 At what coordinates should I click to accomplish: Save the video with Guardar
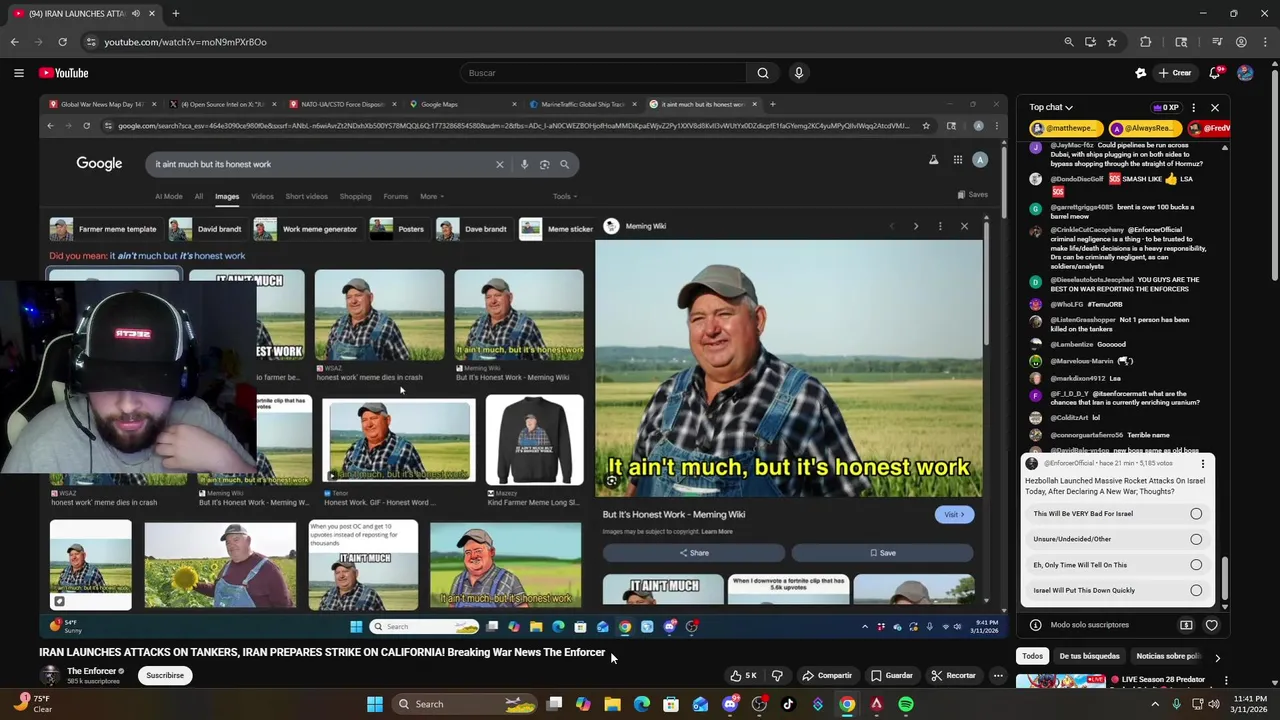(892, 675)
